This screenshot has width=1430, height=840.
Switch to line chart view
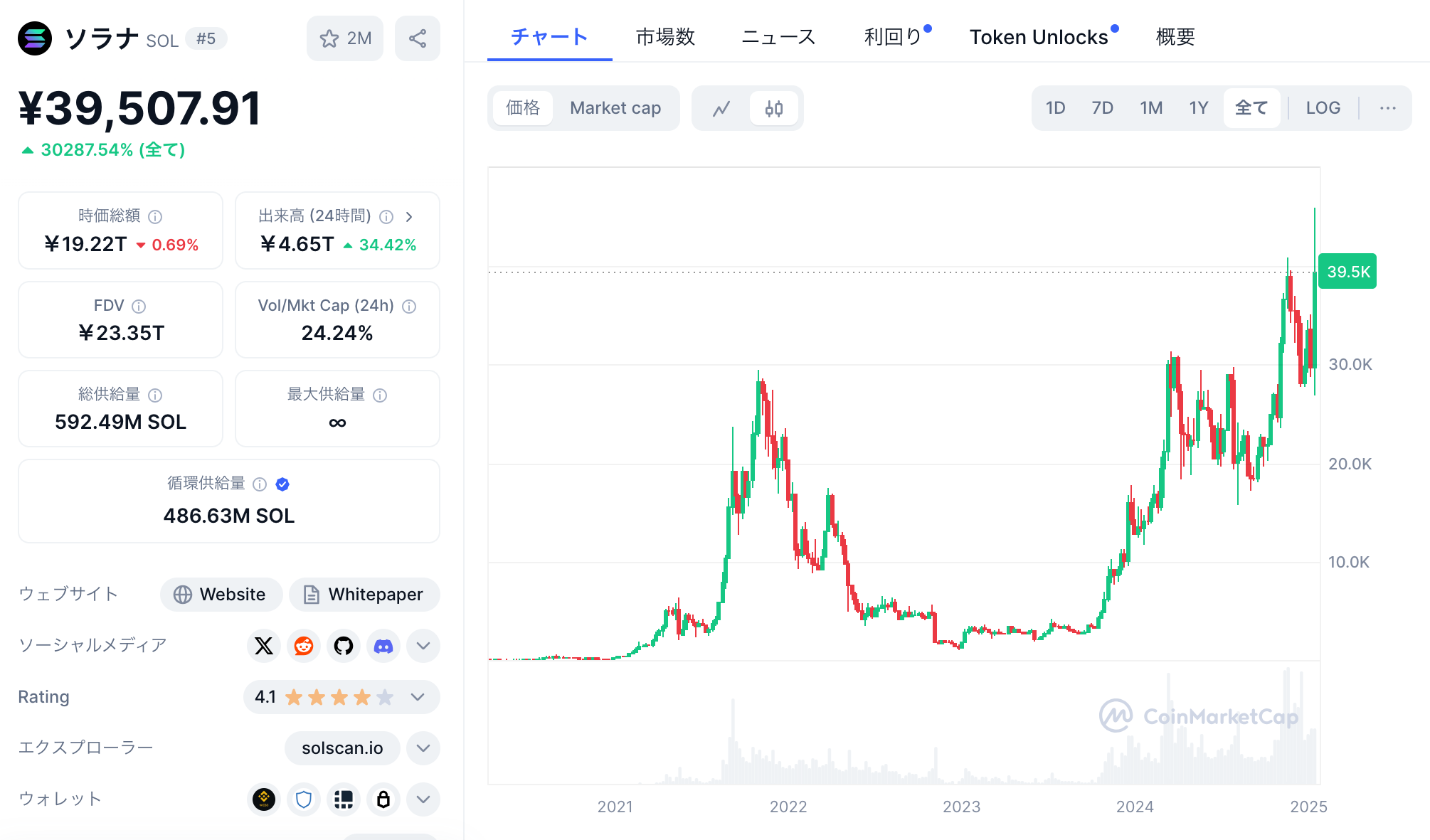[721, 108]
